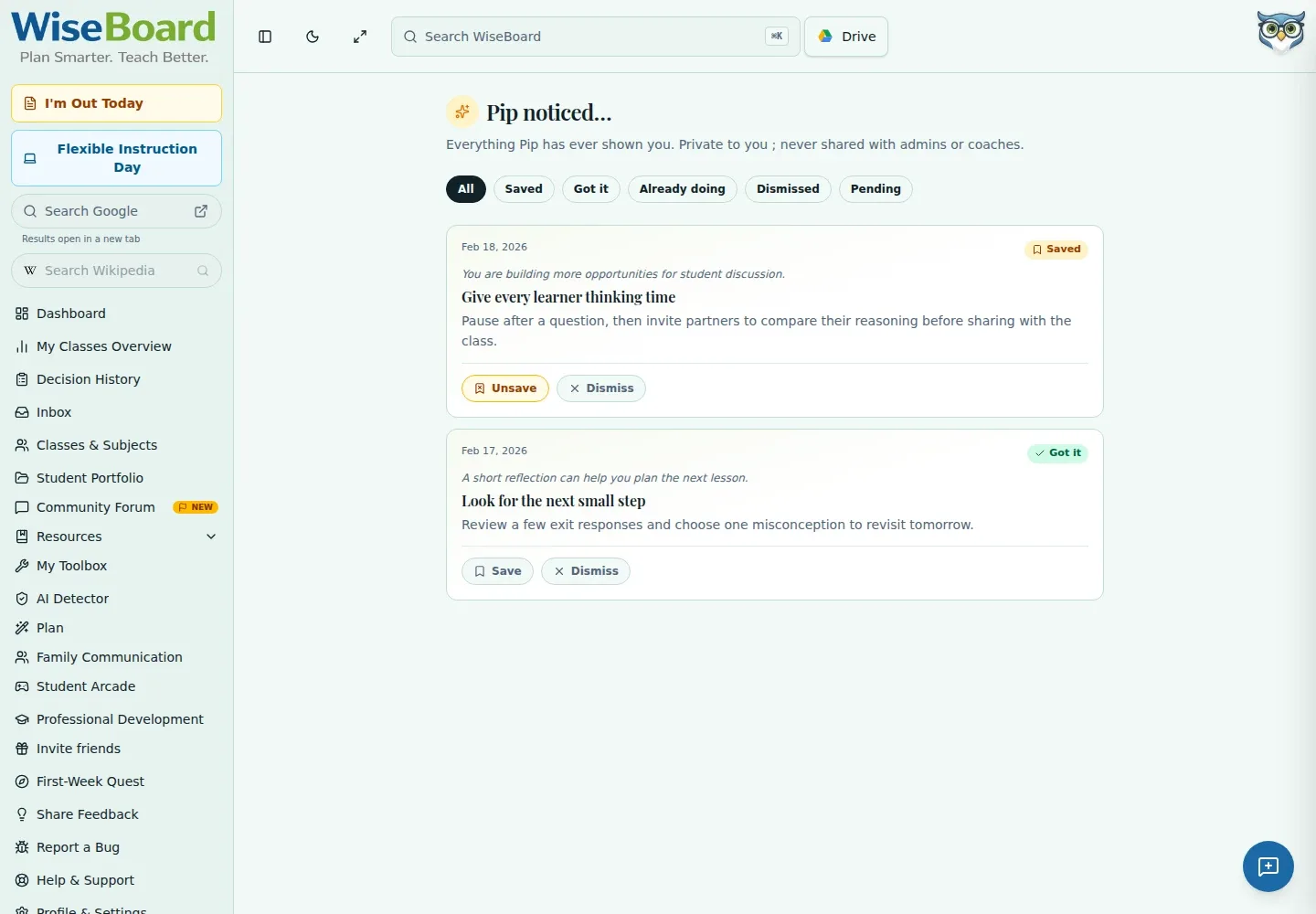Open Family Communication

(x=116, y=657)
